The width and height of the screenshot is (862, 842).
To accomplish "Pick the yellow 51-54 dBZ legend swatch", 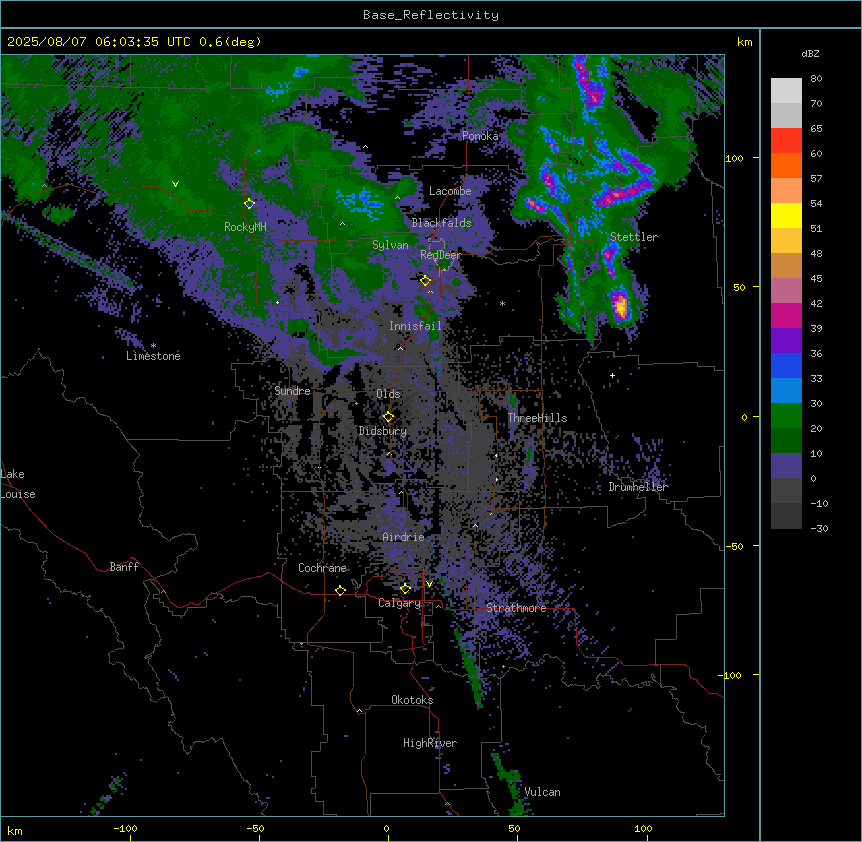I will pyautogui.click(x=786, y=215).
